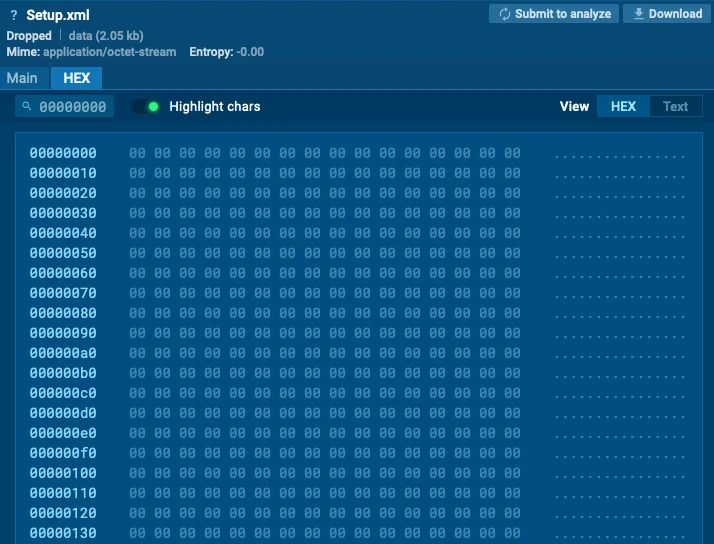Click the View label
This screenshot has height=544, width=714.
[x=574, y=107]
